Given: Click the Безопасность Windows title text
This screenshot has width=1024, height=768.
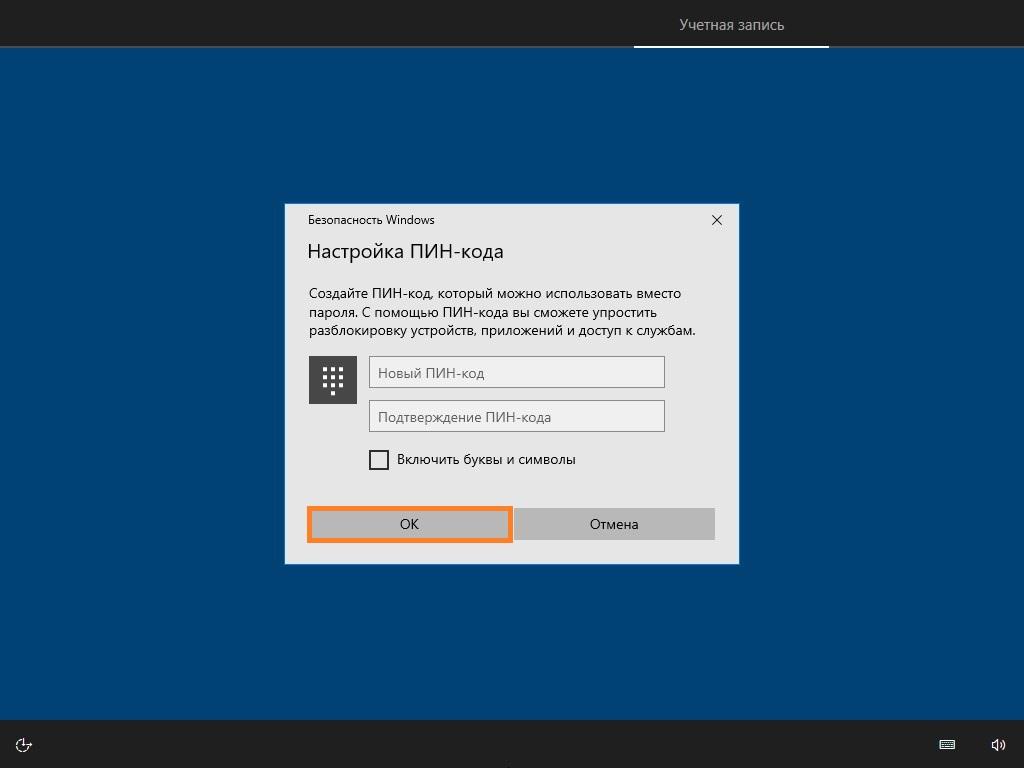Looking at the screenshot, I should (x=371, y=220).
